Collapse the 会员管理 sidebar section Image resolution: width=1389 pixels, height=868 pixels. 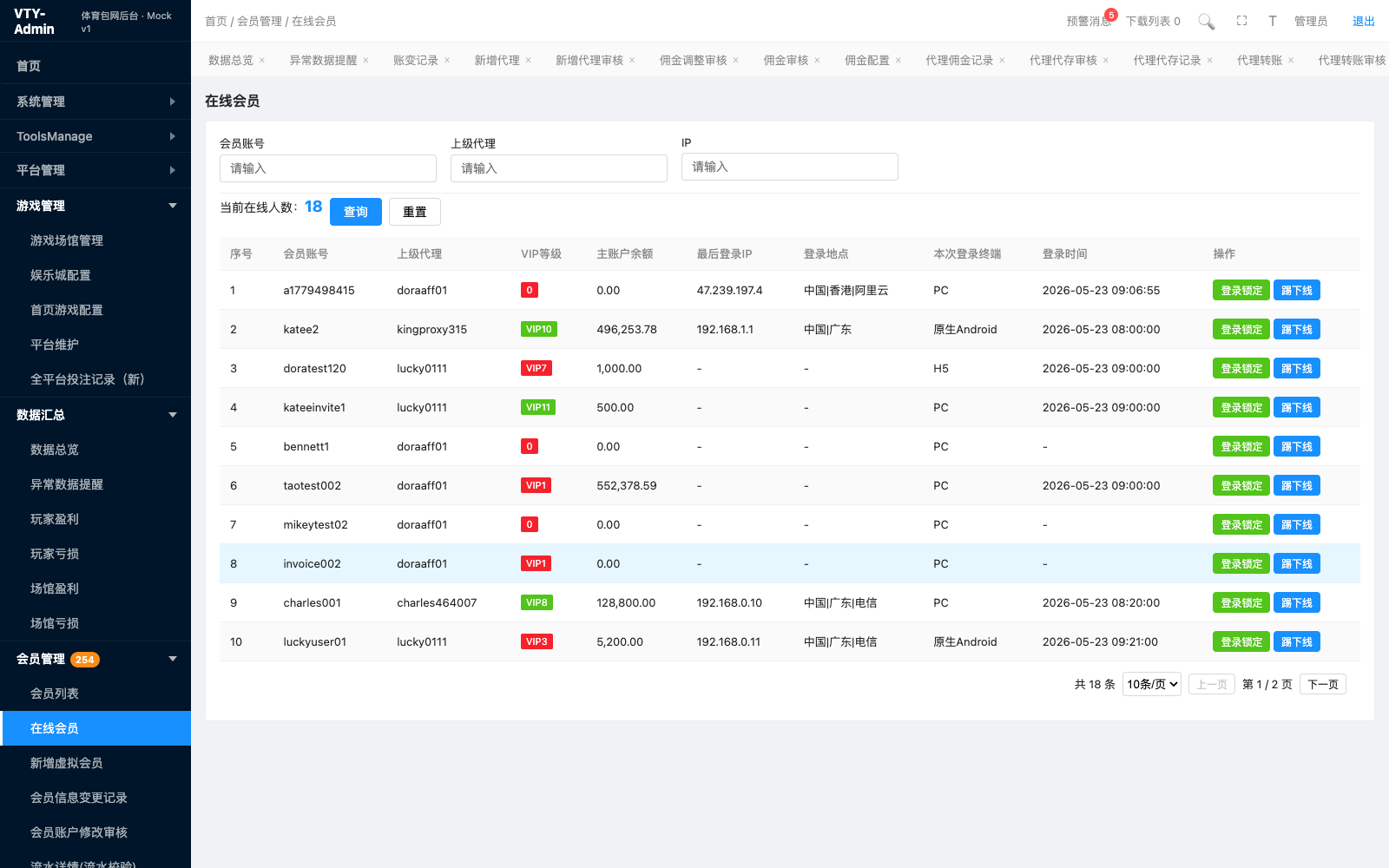95,659
